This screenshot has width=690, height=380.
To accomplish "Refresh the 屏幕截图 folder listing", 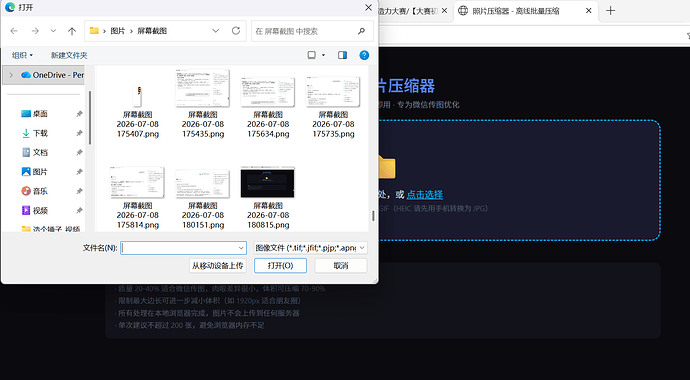I will point(236,31).
